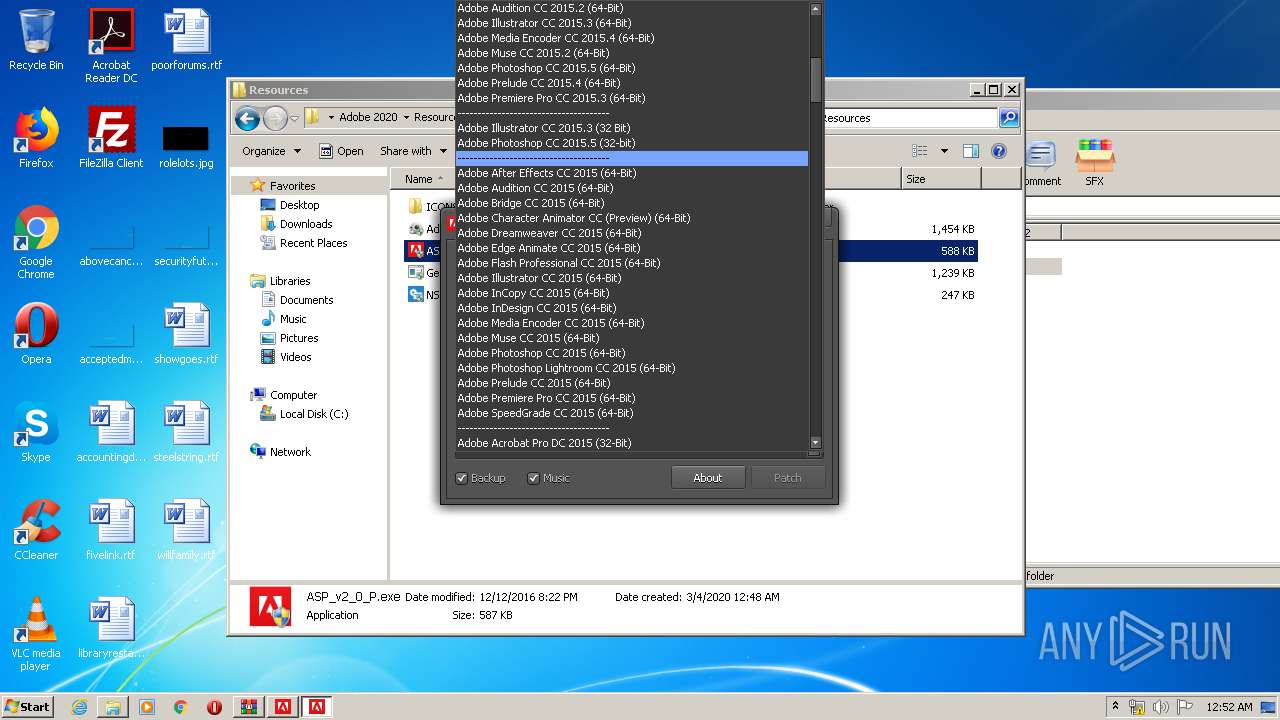Toggle the Backup checkbox
This screenshot has height=720, width=1280.
(x=461, y=478)
